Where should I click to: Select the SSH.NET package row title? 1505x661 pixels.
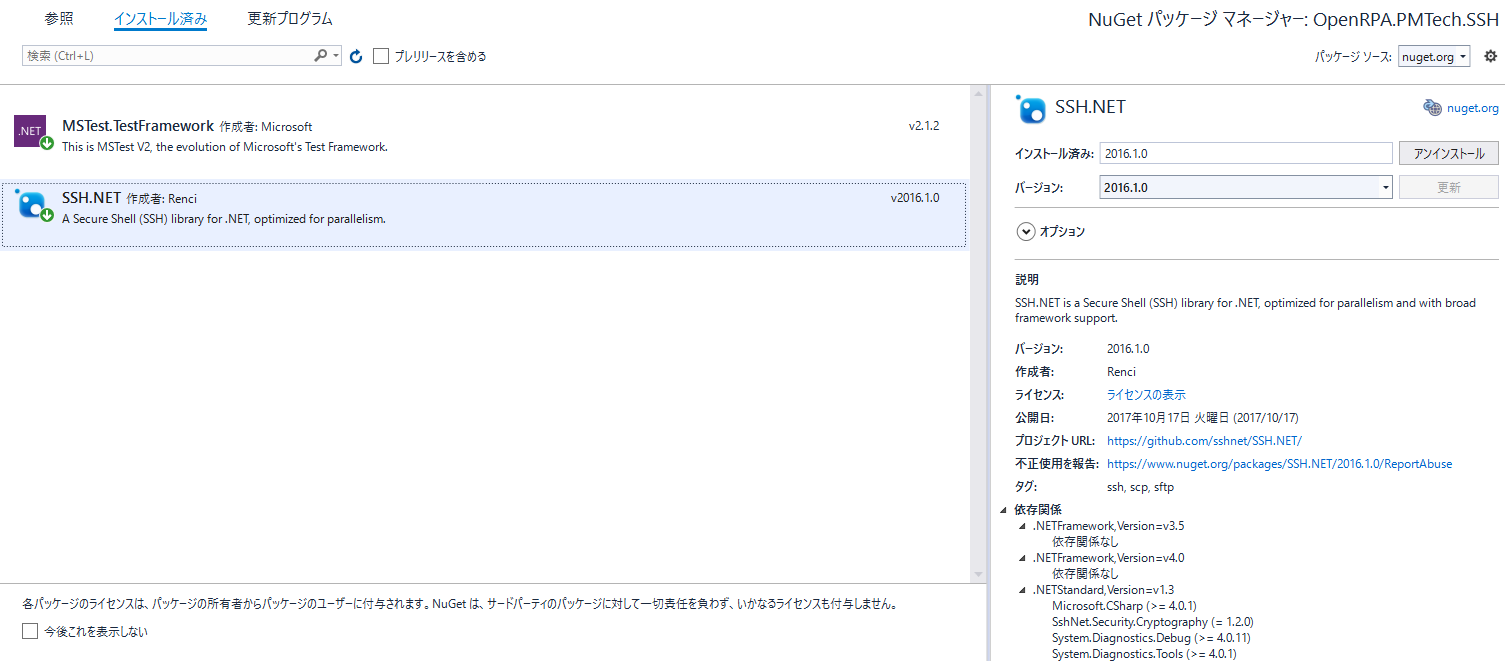point(92,198)
